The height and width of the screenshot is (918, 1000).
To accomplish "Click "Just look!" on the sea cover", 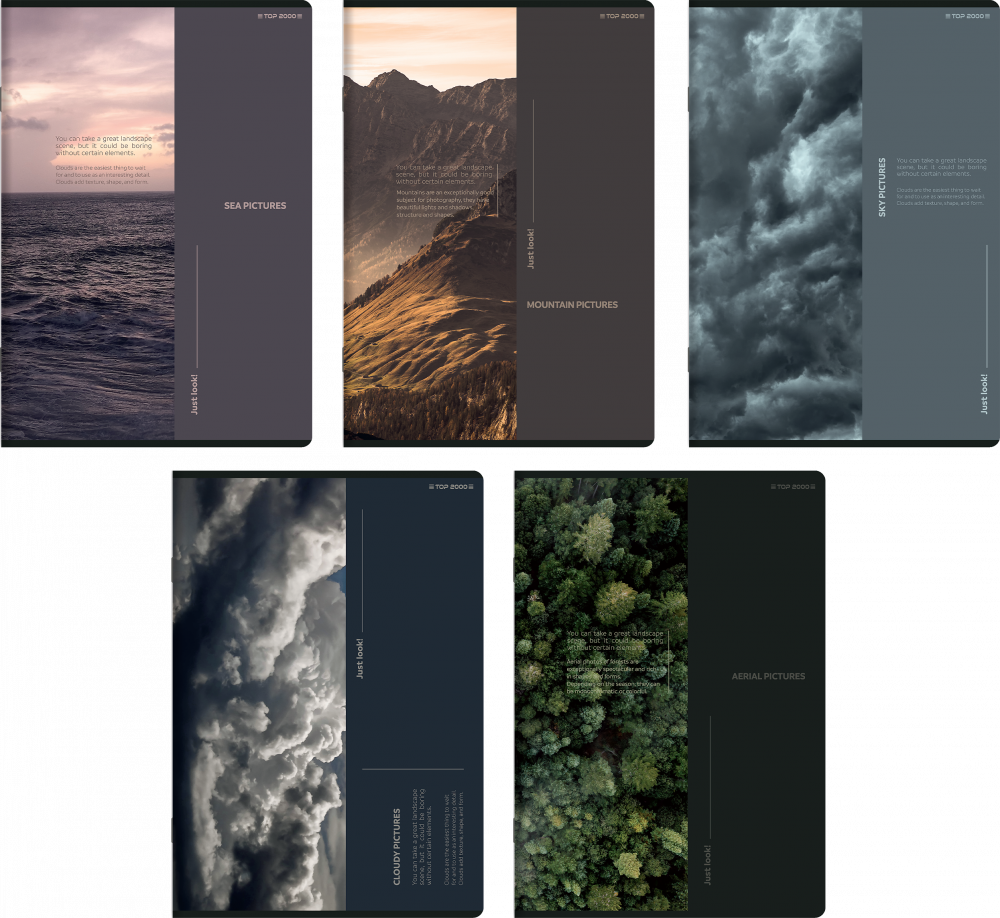I will (195, 394).
